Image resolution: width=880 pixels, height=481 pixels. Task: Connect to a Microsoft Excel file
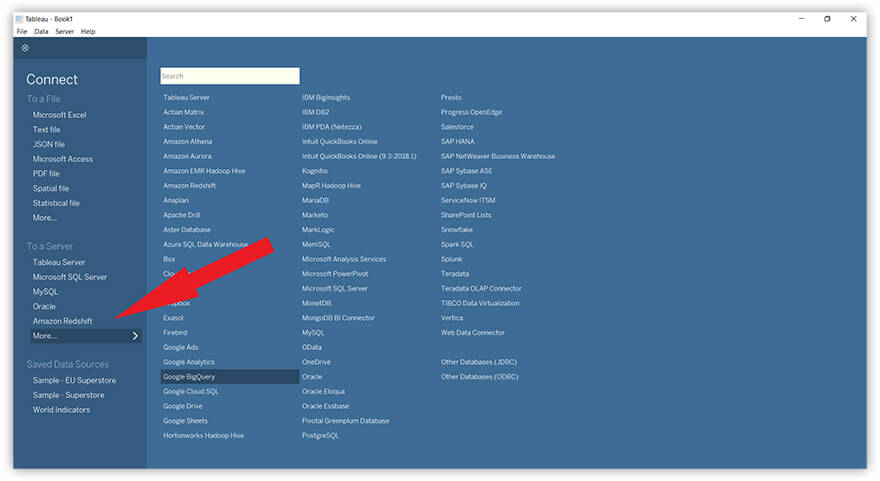tap(59, 114)
